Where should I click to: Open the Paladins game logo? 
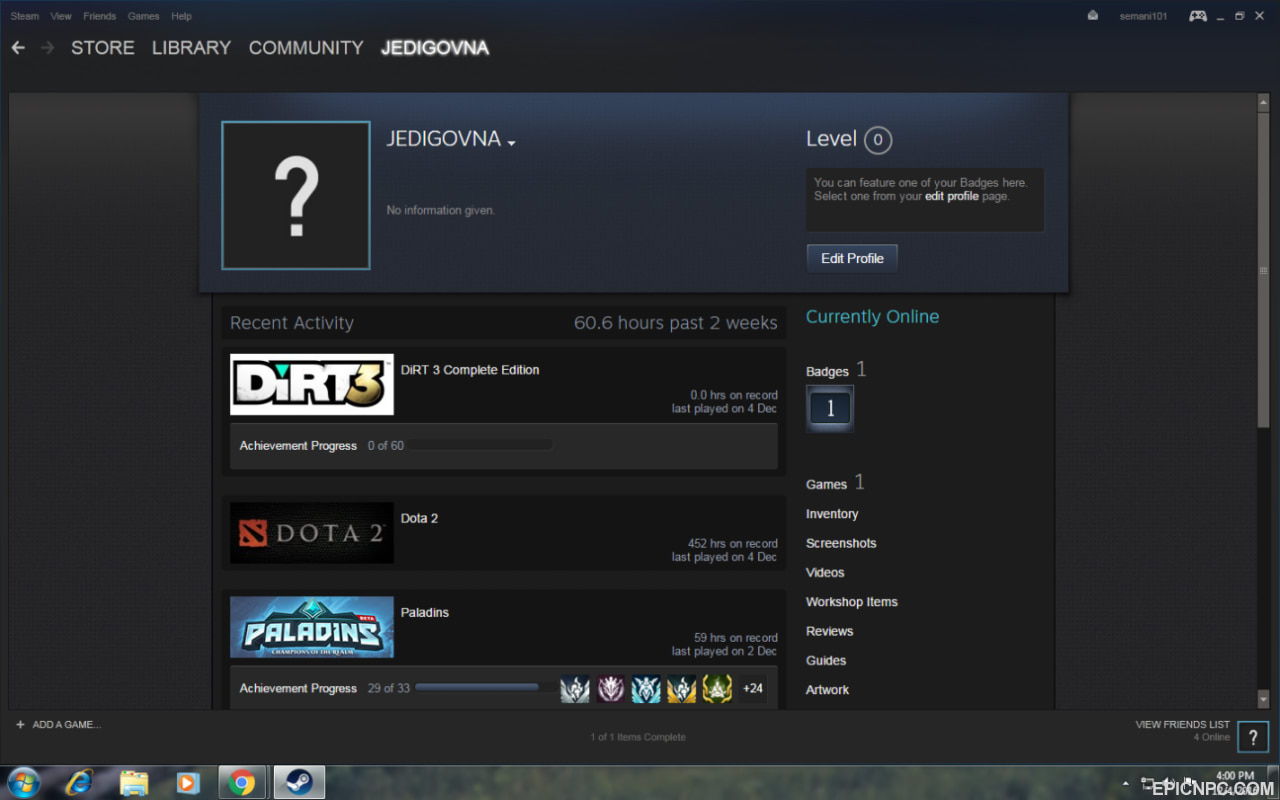click(312, 627)
